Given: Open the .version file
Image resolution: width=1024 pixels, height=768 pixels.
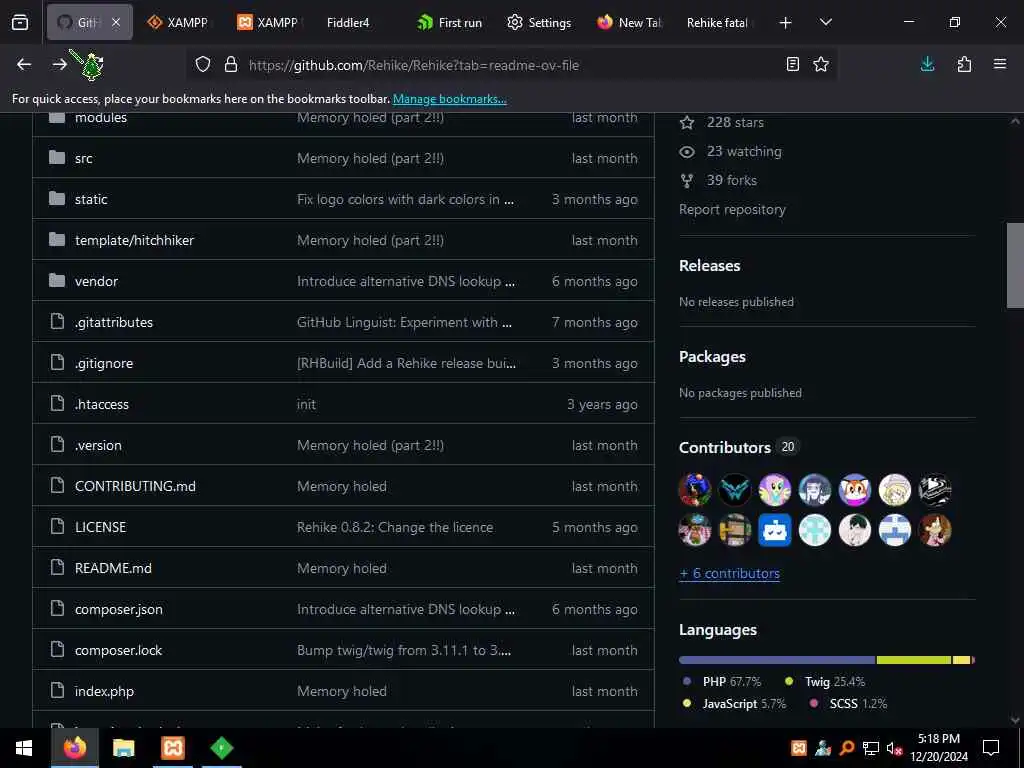Looking at the screenshot, I should pyautogui.click(x=98, y=445).
